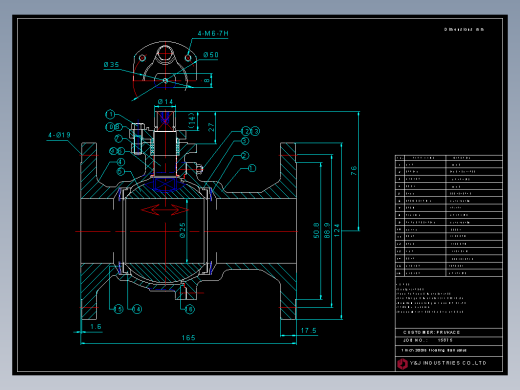The image size is (520, 390).
Task: Click the Ø14 stem diameter dimension
Action: click(165, 101)
